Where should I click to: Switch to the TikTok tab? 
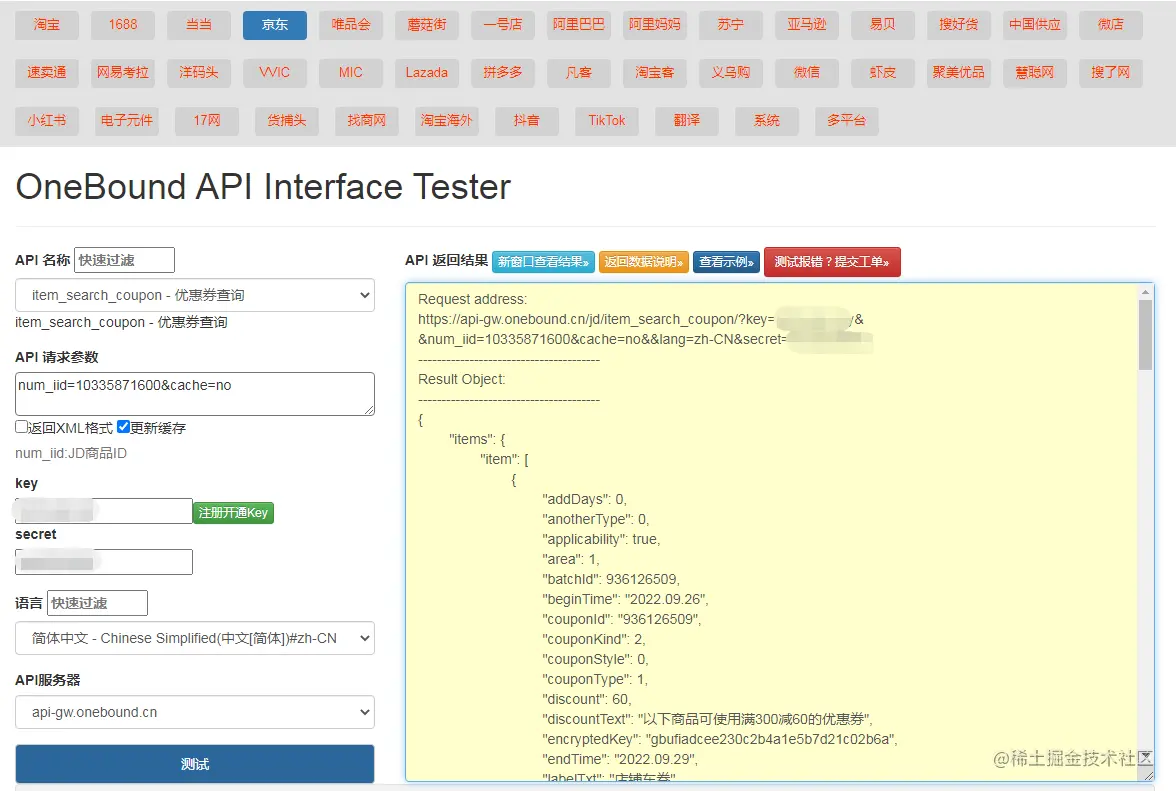tap(607, 121)
